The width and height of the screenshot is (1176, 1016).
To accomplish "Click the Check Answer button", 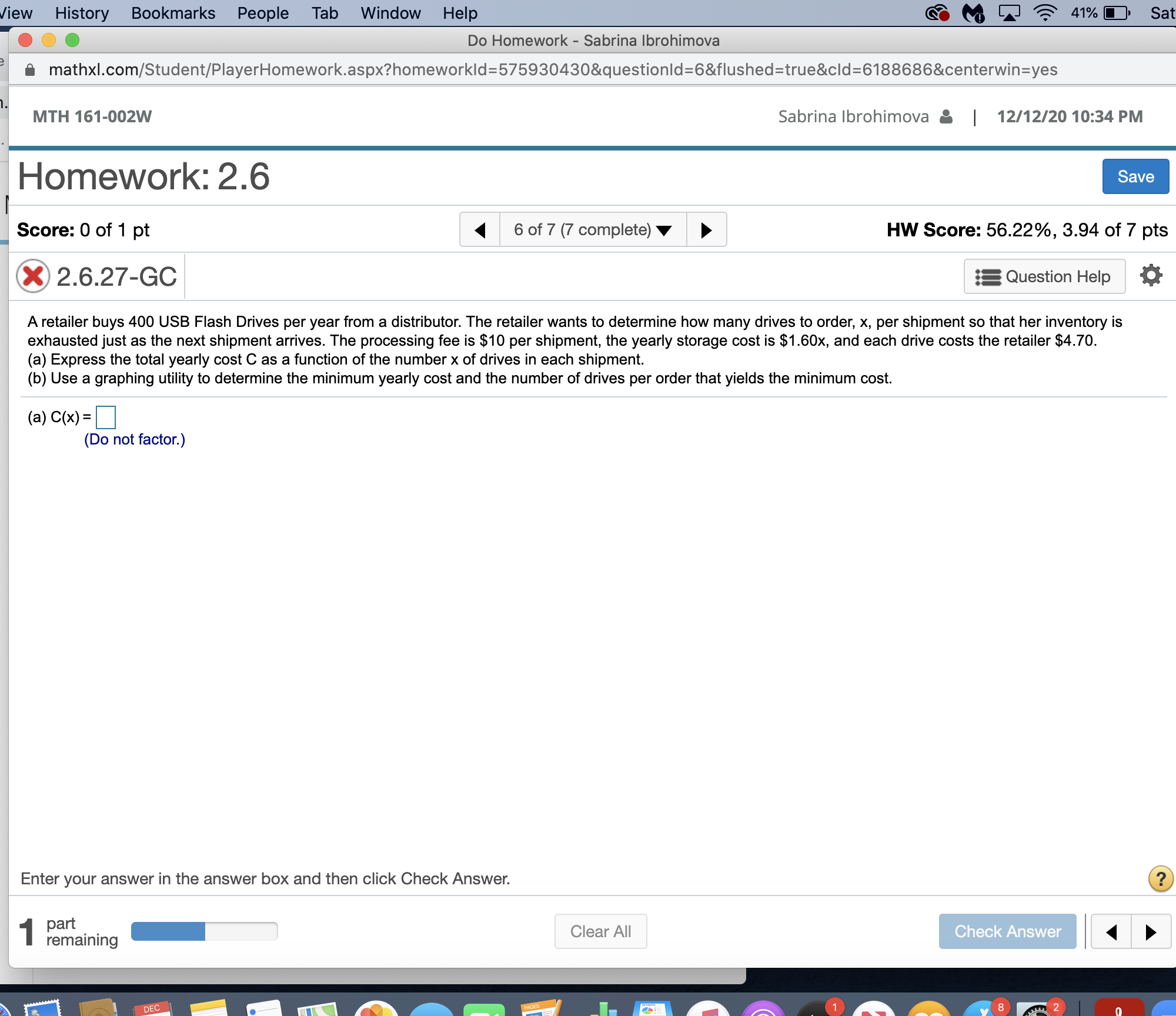I will click(1007, 931).
